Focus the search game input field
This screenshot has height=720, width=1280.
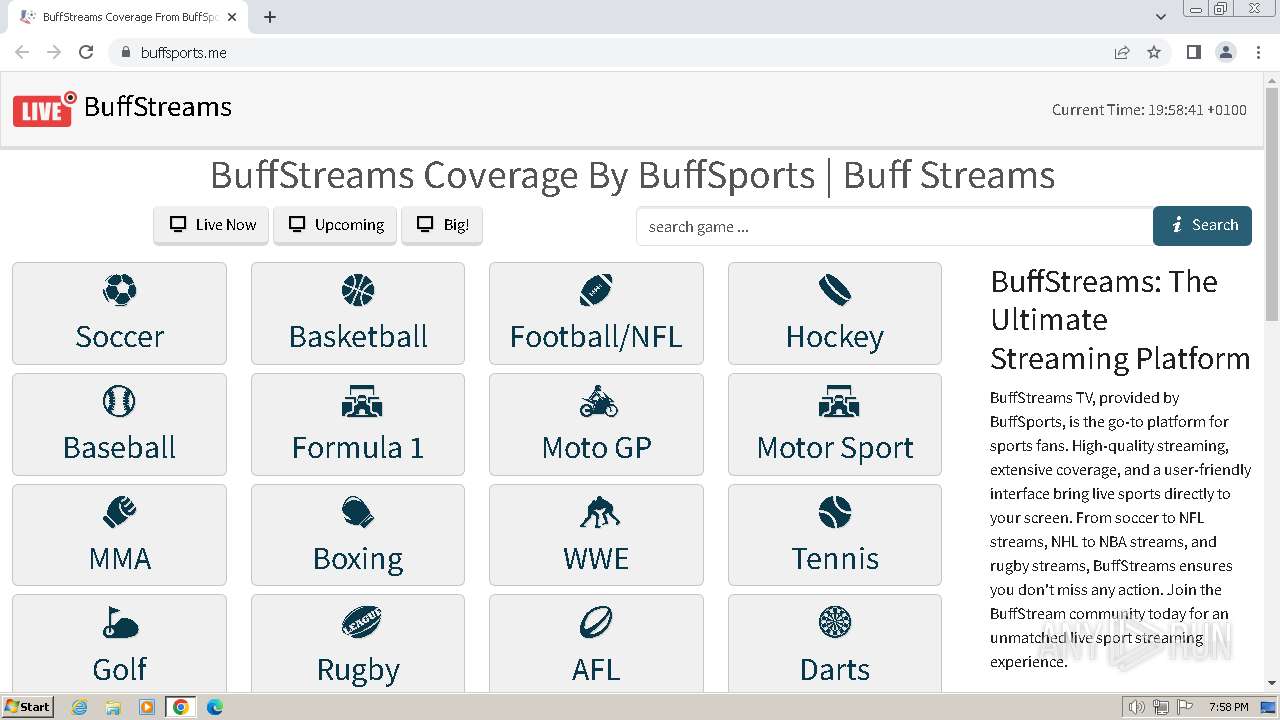894,226
